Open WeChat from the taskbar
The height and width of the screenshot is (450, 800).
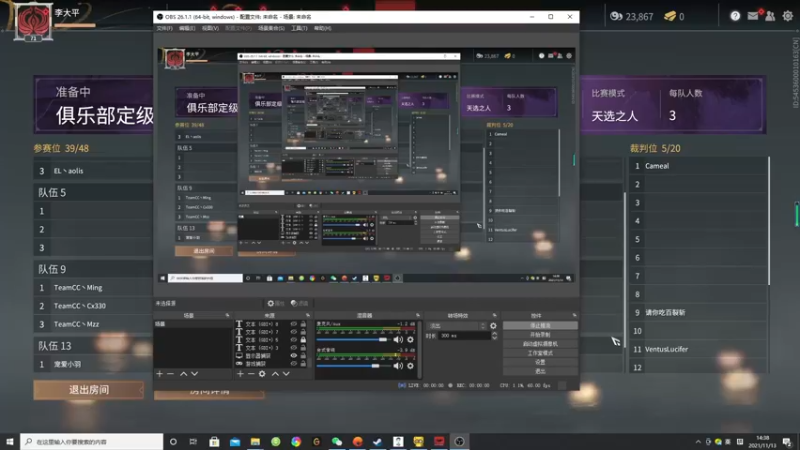[337, 442]
